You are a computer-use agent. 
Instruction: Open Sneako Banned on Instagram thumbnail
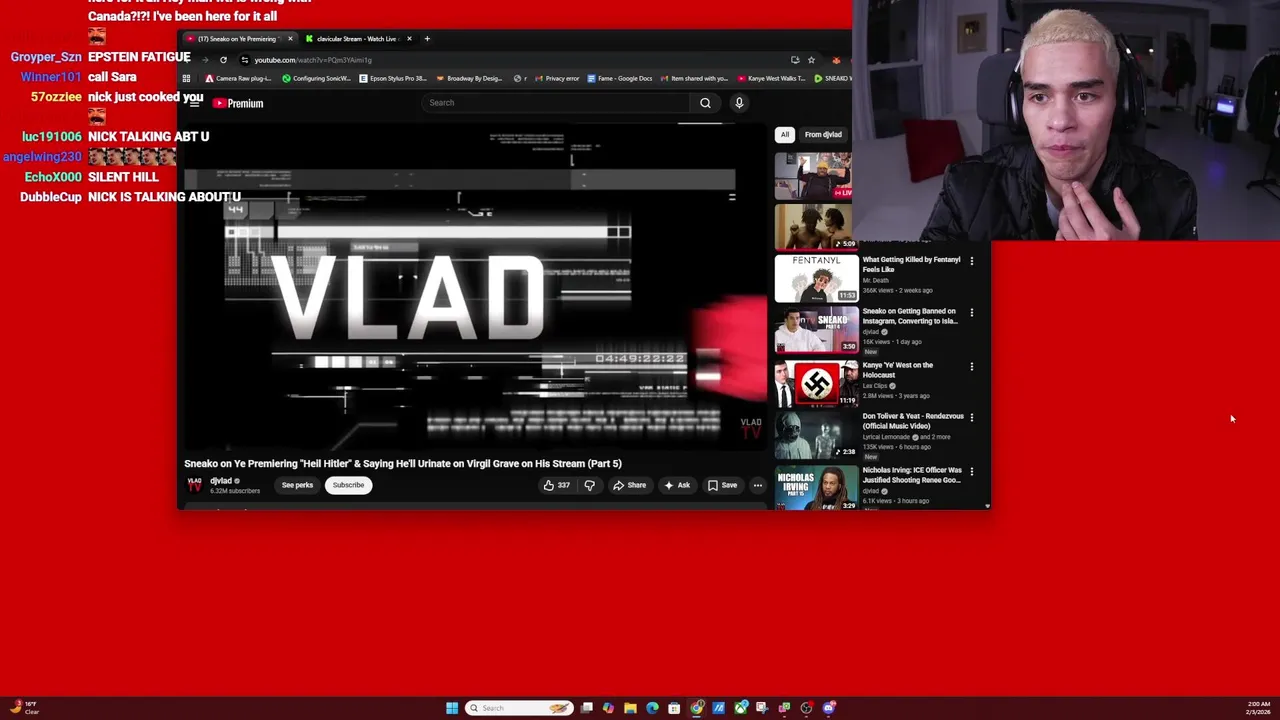point(816,330)
